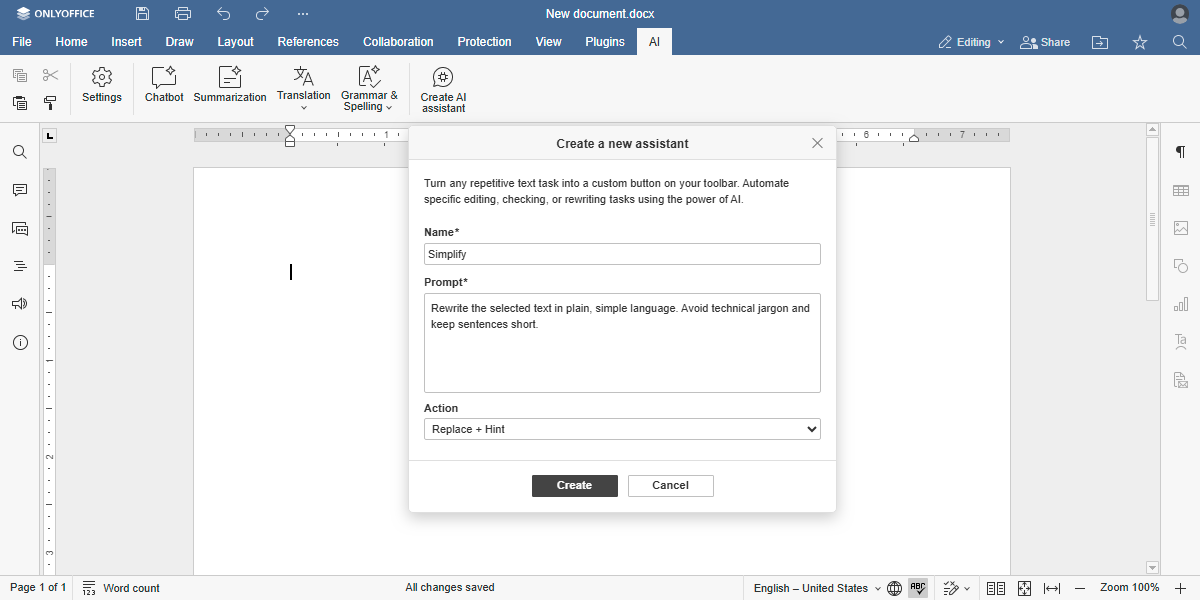This screenshot has width=1200, height=600.
Task: Open the Comments panel
Action: 19,190
